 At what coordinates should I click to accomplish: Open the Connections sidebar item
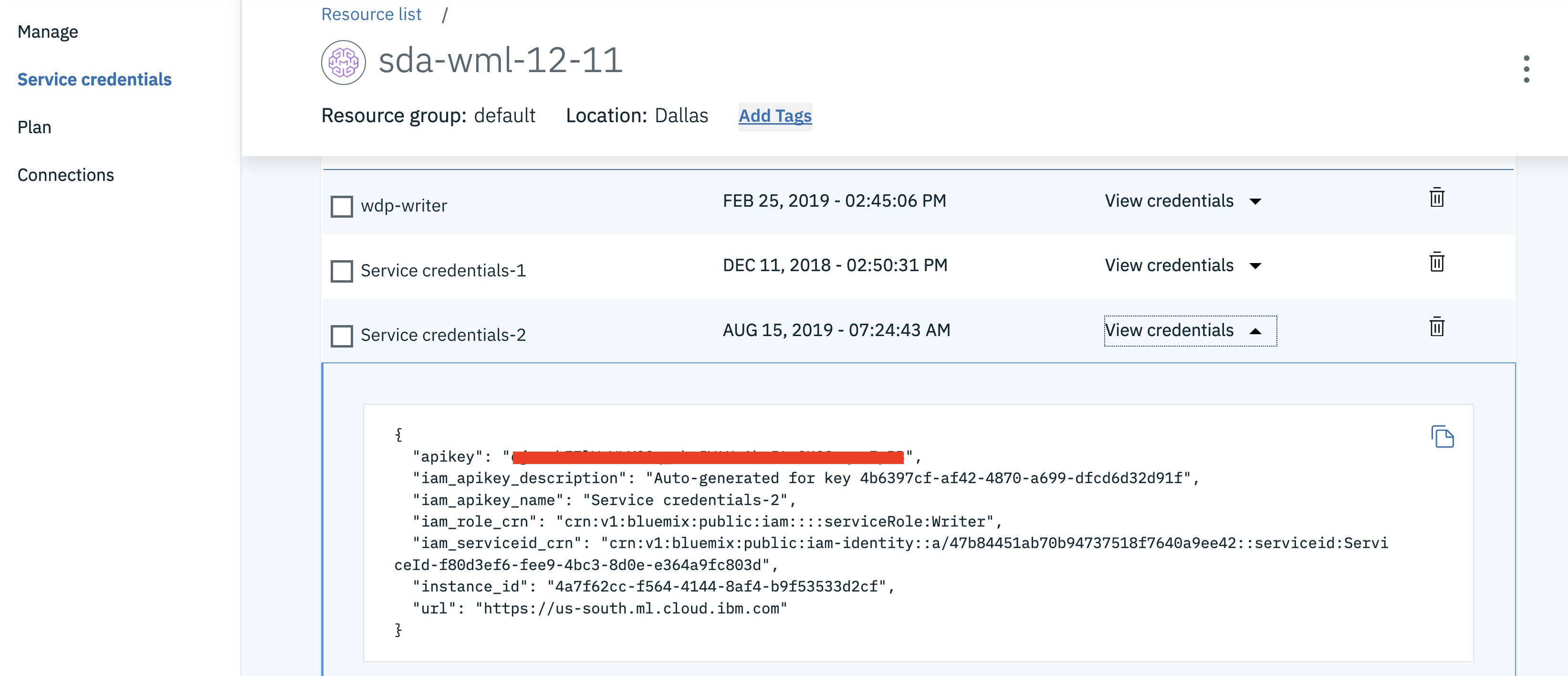66,175
